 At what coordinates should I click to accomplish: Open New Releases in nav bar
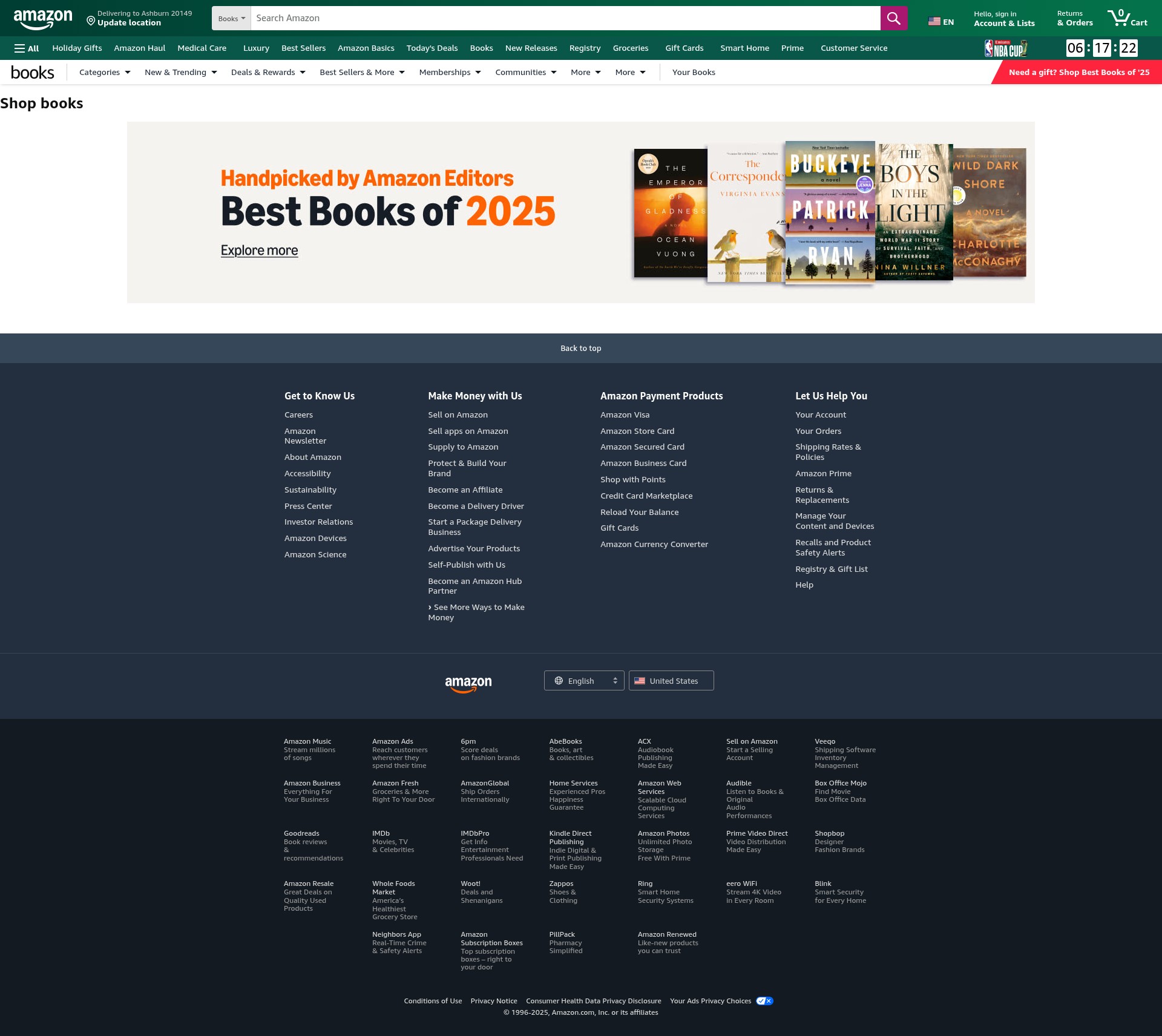click(531, 48)
